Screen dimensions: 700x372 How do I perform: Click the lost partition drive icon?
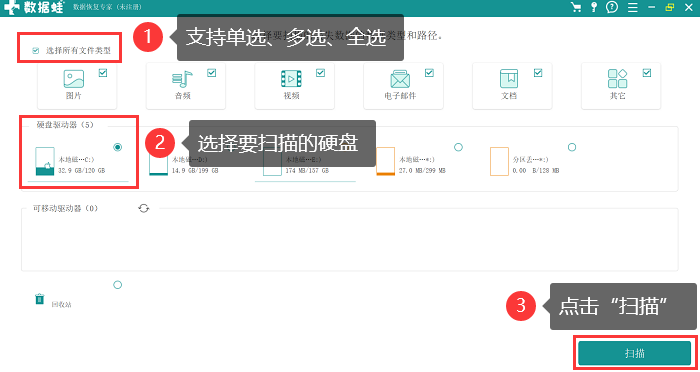[x=500, y=161]
